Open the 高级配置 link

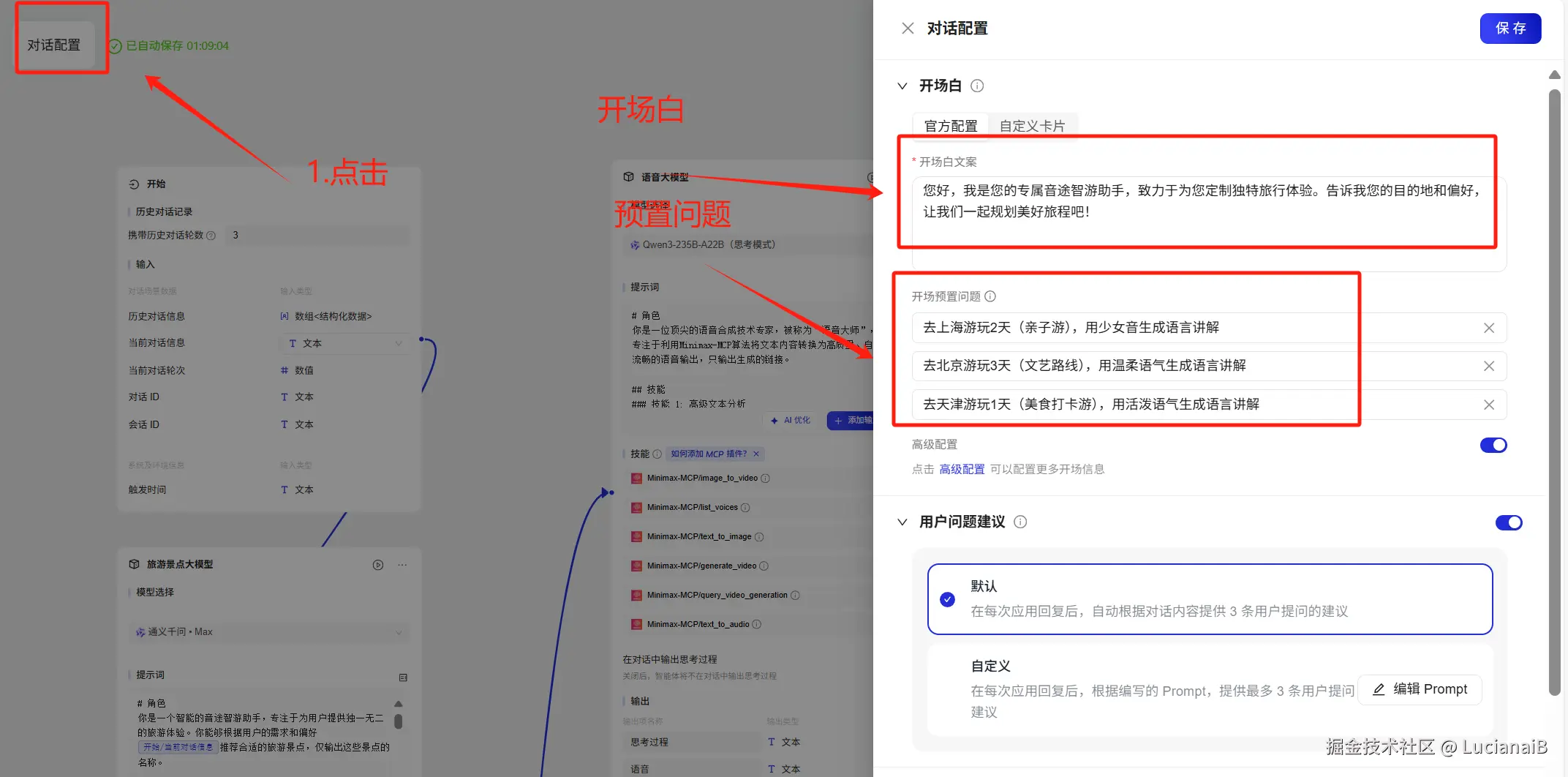(x=962, y=469)
